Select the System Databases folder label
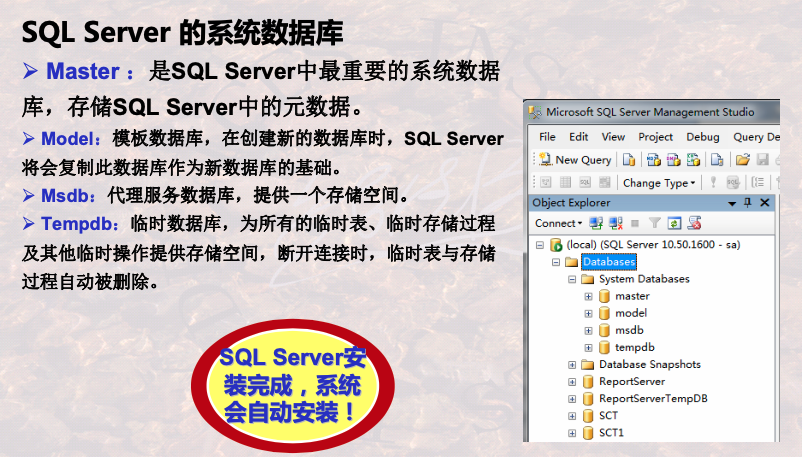Image resolution: width=802 pixels, height=457 pixels. pos(644,279)
